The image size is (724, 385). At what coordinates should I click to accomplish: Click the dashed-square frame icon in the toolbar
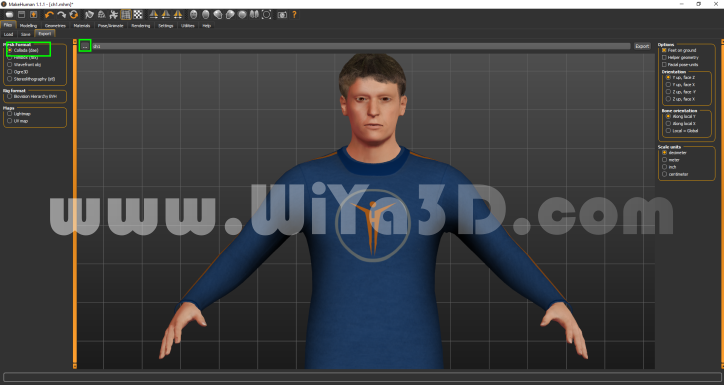pos(266,15)
